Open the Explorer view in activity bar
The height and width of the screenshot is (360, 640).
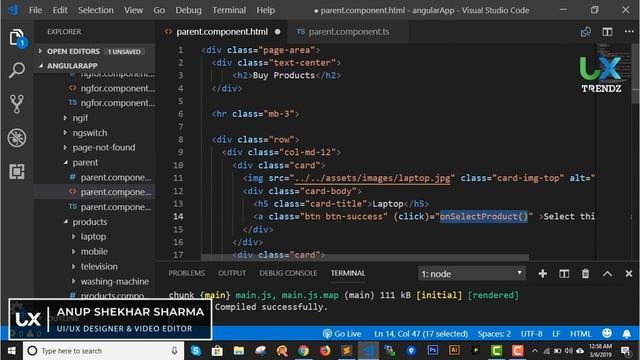point(17,38)
